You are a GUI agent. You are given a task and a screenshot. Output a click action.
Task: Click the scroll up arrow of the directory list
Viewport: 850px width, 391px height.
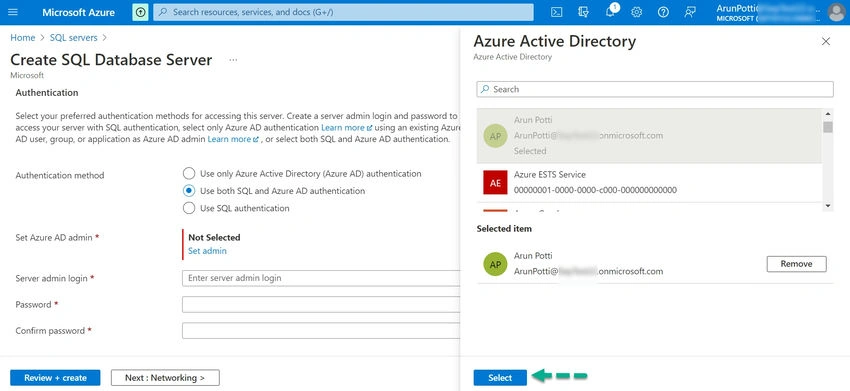coord(827,114)
